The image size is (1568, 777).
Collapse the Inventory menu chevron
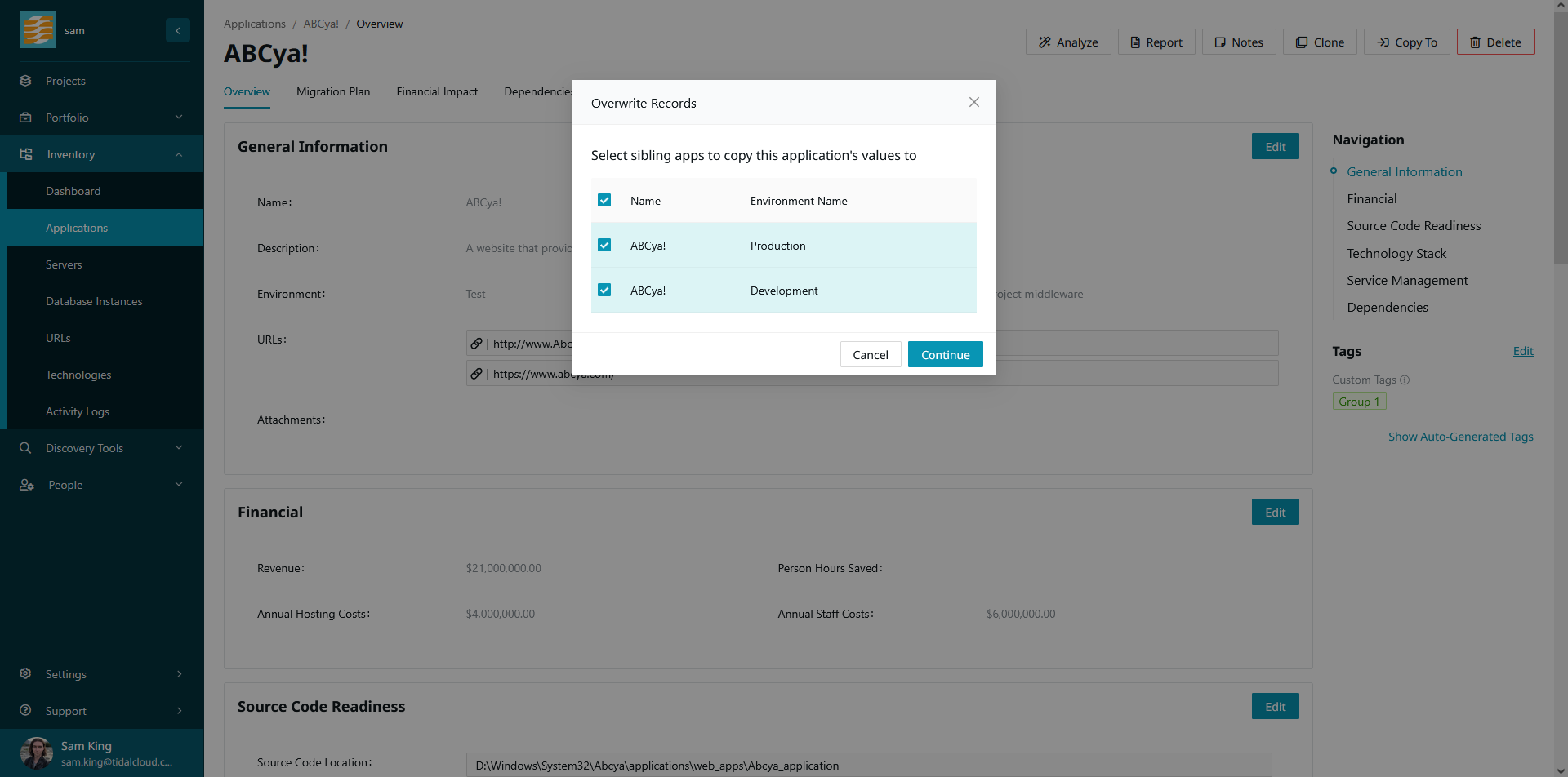[179, 155]
